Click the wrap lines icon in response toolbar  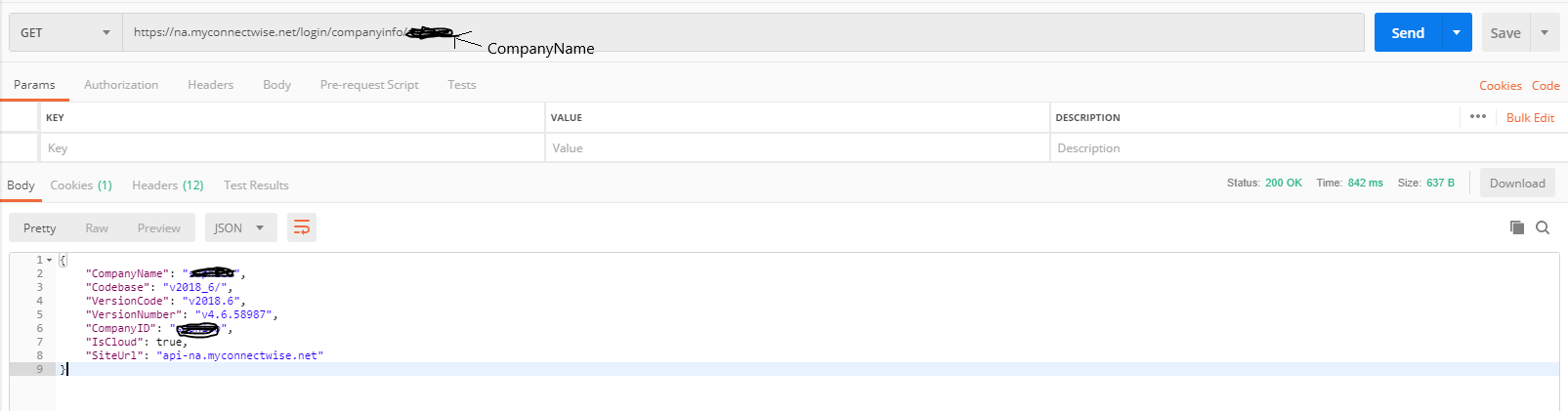click(x=302, y=227)
